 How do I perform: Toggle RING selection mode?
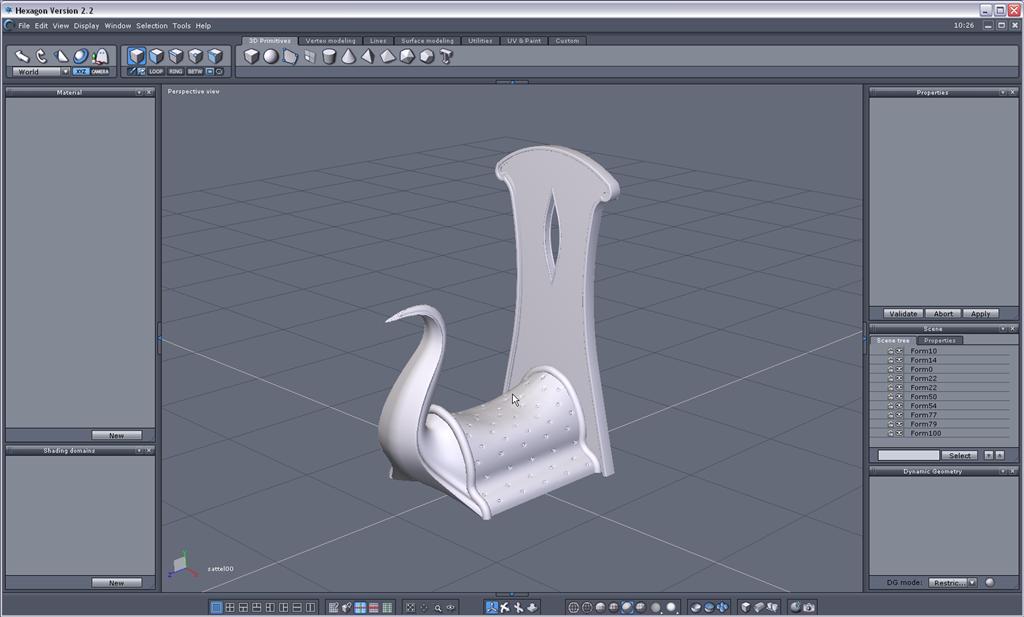pos(176,72)
